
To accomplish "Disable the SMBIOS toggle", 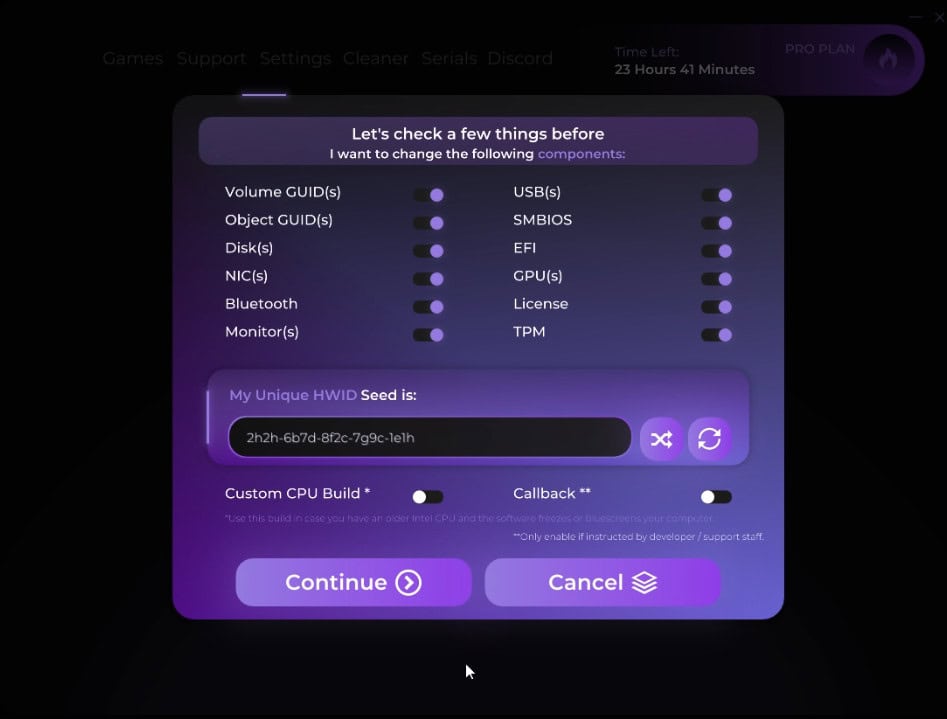I will [x=717, y=223].
